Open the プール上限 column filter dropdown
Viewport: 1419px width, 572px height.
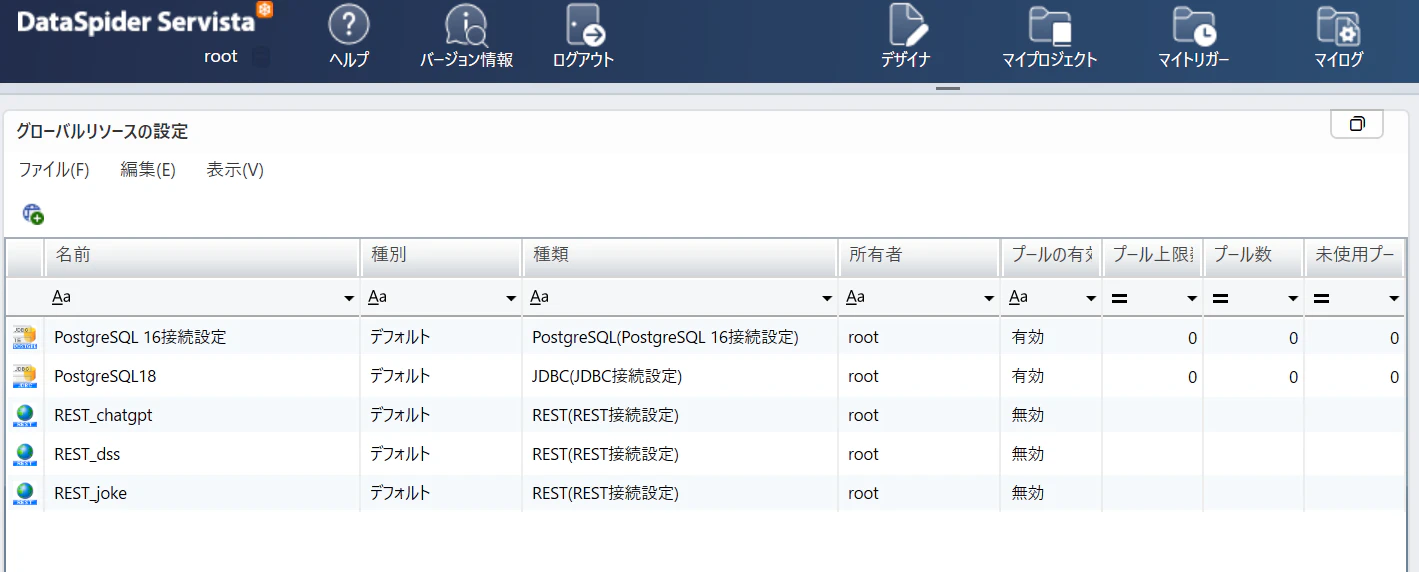point(1192,298)
